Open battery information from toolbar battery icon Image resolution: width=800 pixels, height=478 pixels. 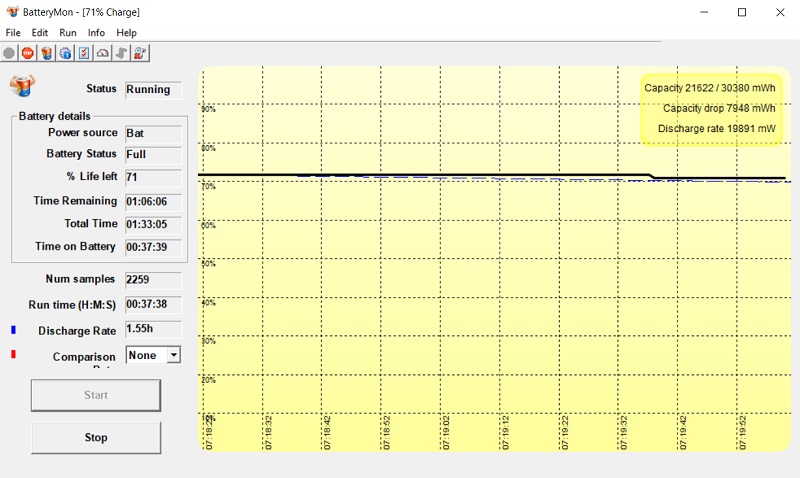(x=47, y=53)
